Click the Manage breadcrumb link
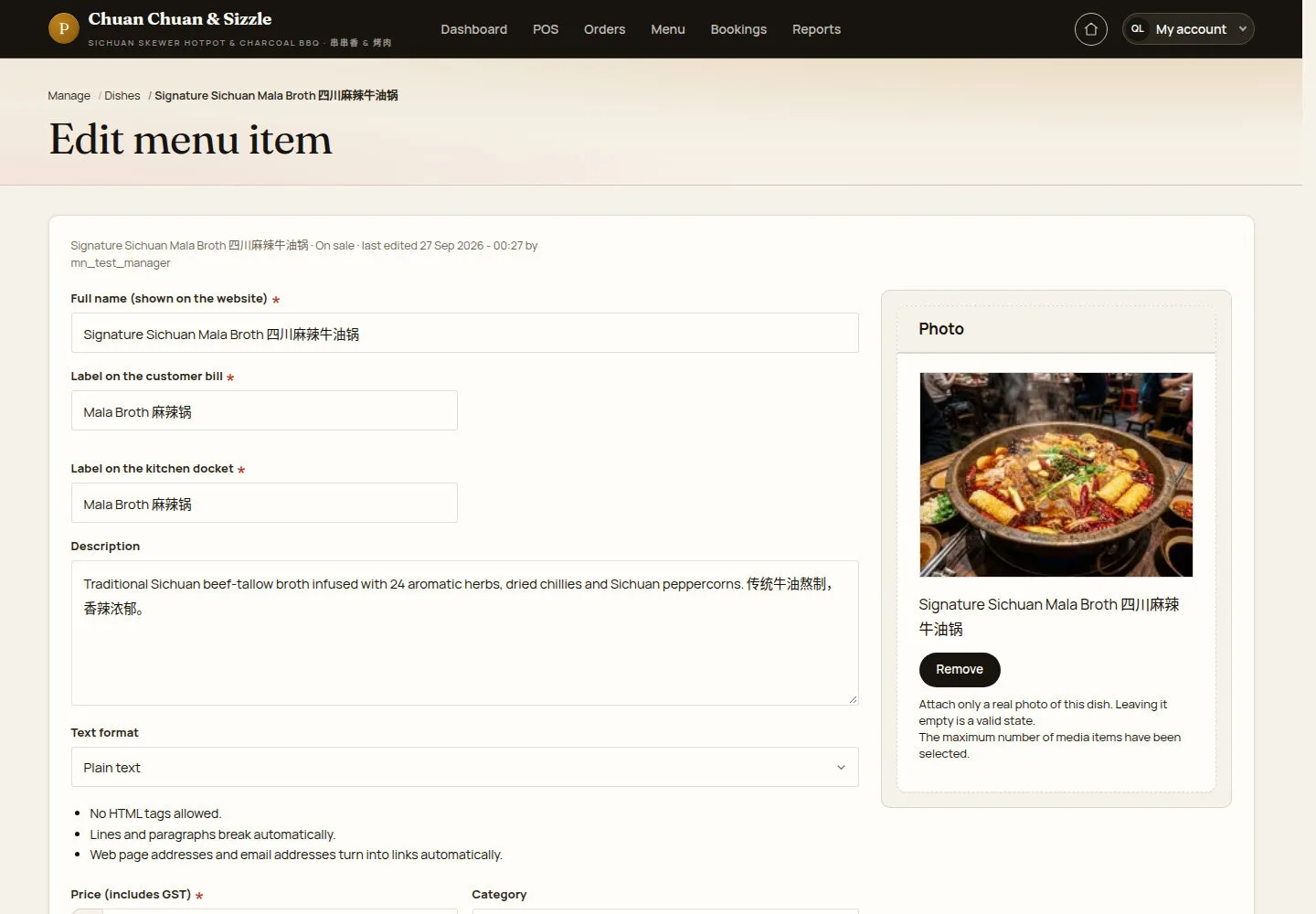Screen dimensions: 1316x914 [69, 95]
